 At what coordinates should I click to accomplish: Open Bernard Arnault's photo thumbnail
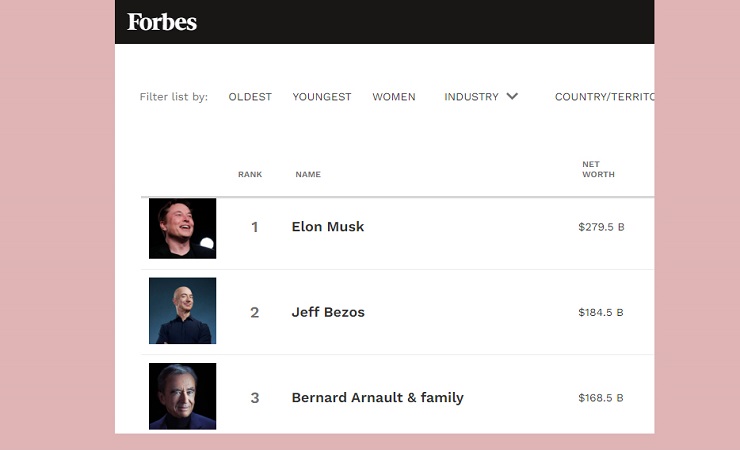[x=183, y=396]
